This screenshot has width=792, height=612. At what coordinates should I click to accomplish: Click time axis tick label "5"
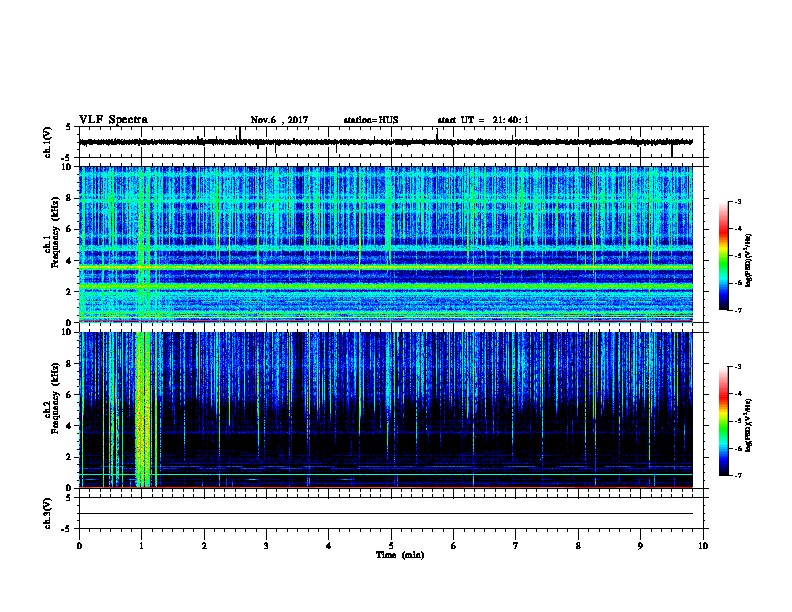point(391,546)
